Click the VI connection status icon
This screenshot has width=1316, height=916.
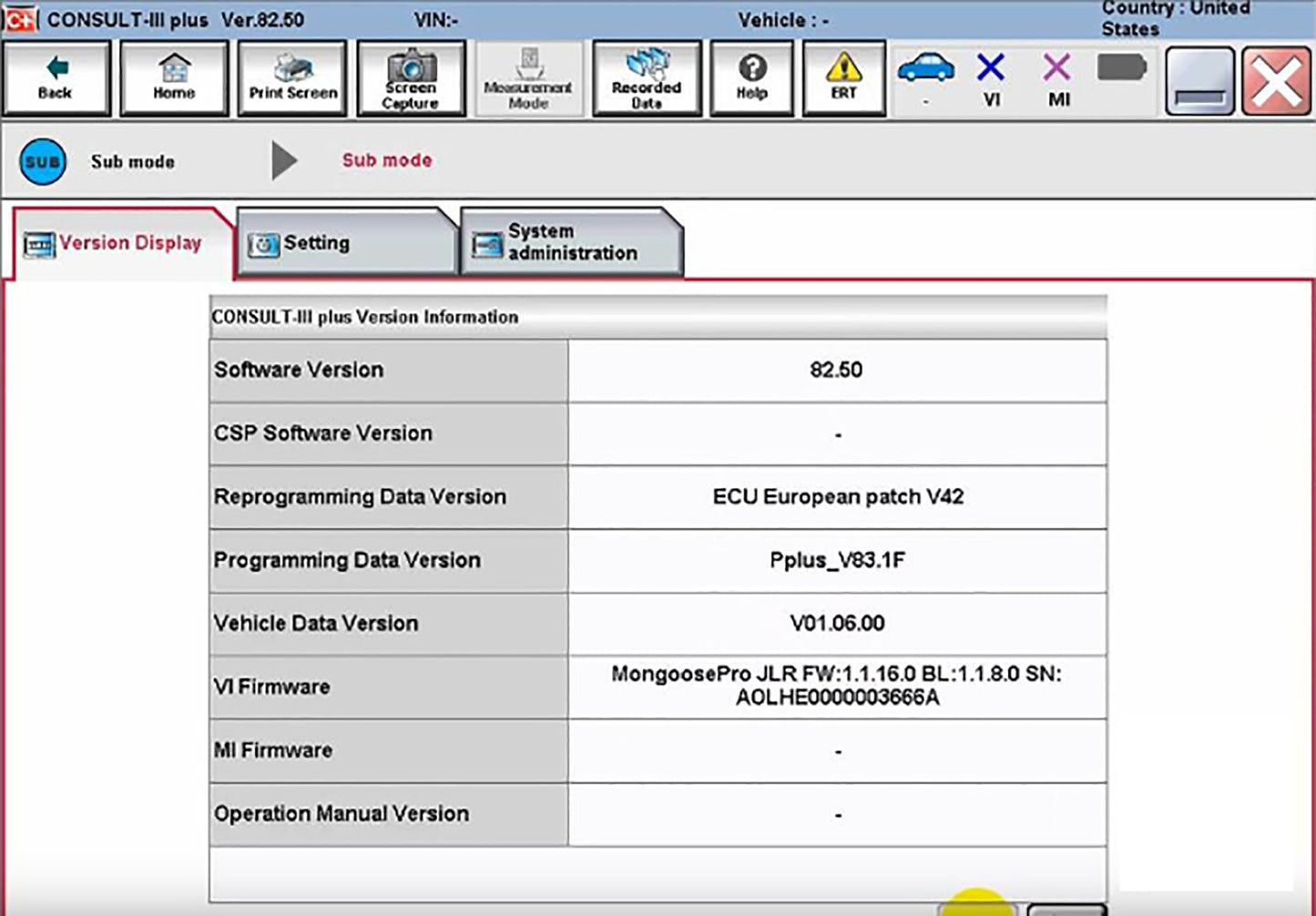pyautogui.click(x=991, y=78)
